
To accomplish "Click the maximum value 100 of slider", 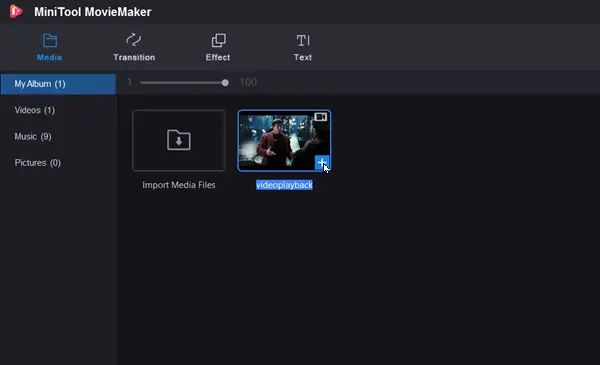I will [x=248, y=82].
